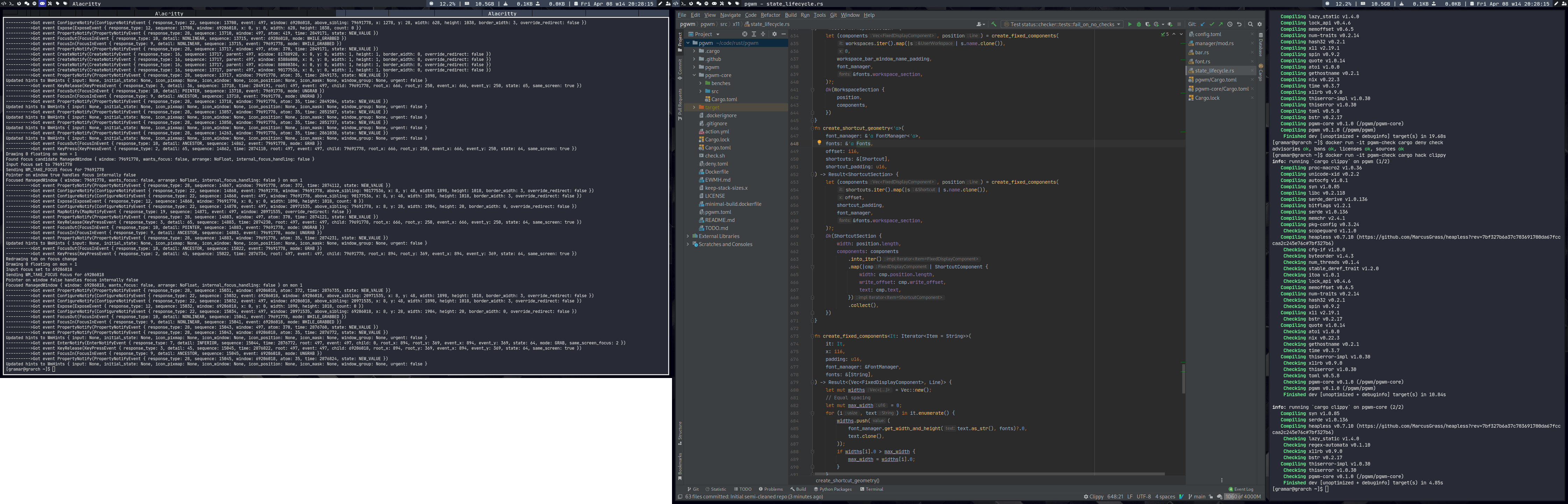This screenshot has height=504, width=1568.
Task: Click Git update project arrow icon
Action: [x=1203, y=24]
